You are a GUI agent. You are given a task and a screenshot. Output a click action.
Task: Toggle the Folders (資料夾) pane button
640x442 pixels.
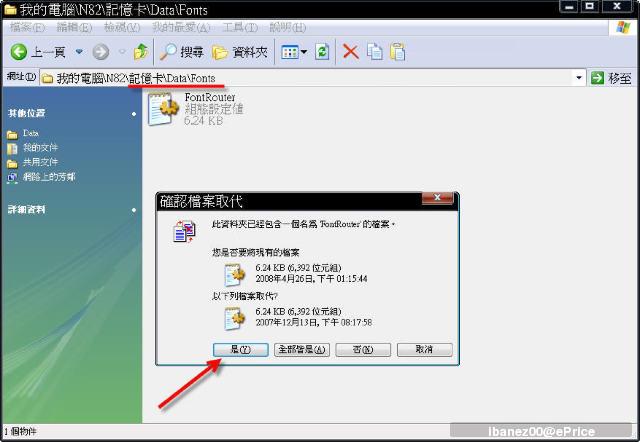click(240, 52)
